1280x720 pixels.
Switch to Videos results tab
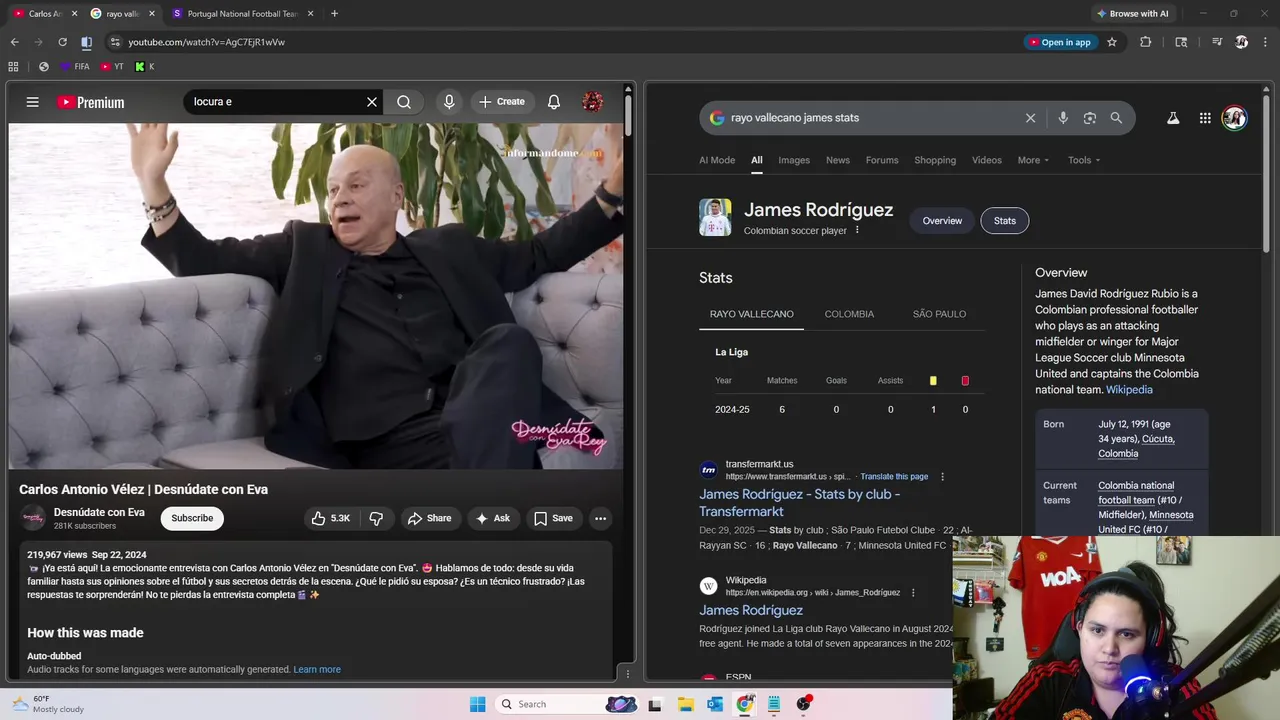click(x=987, y=160)
